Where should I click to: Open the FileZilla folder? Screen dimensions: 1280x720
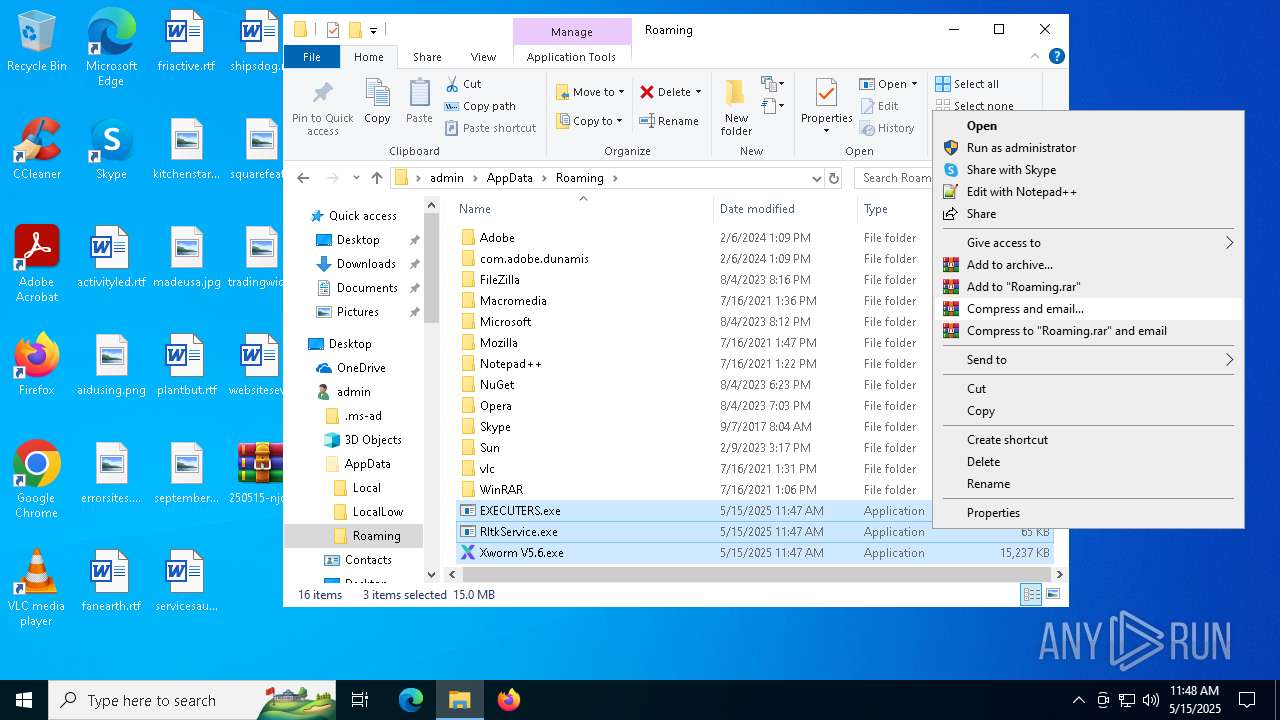pyautogui.click(x=499, y=280)
